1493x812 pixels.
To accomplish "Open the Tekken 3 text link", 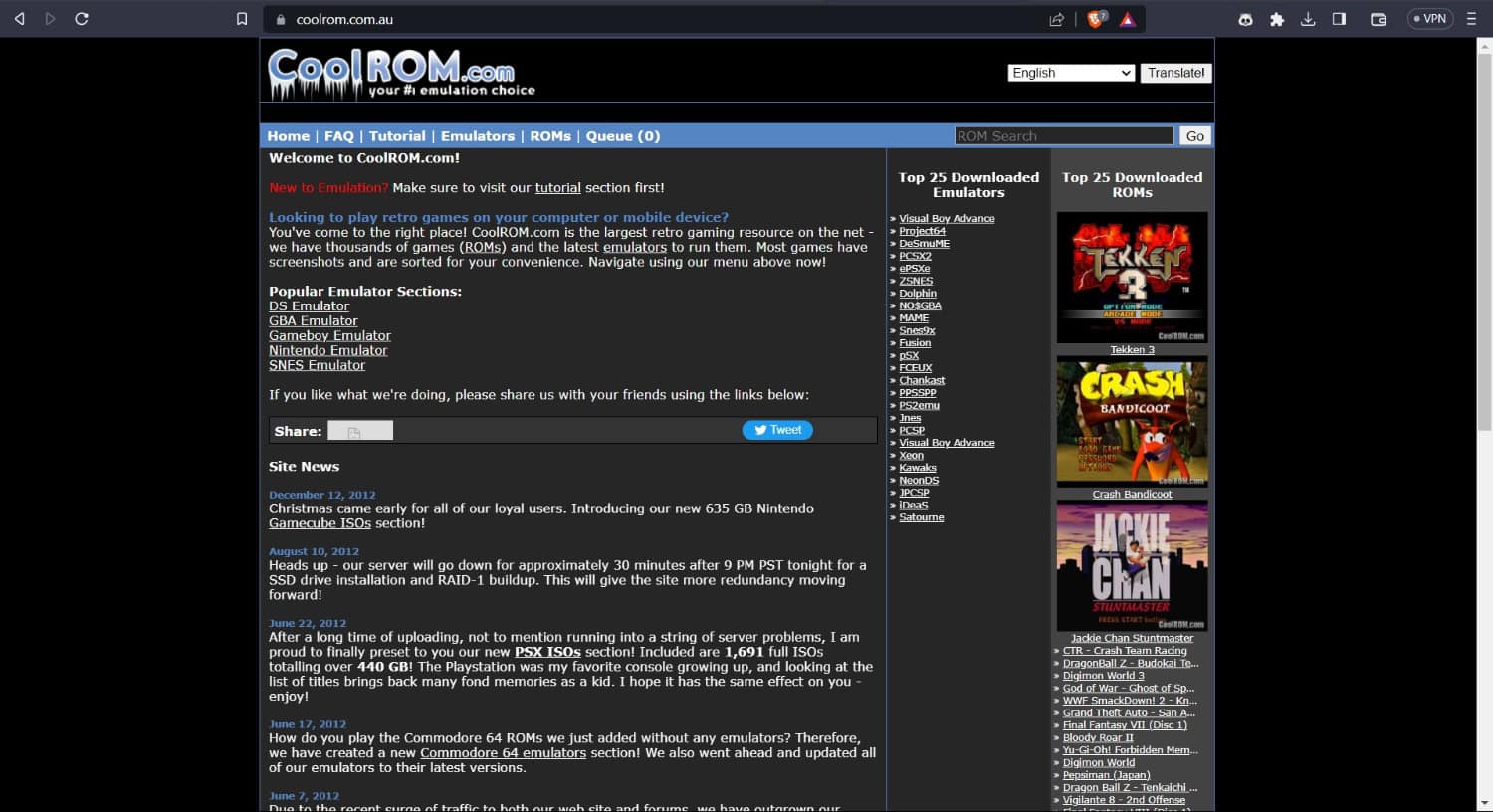I will pos(1132,350).
